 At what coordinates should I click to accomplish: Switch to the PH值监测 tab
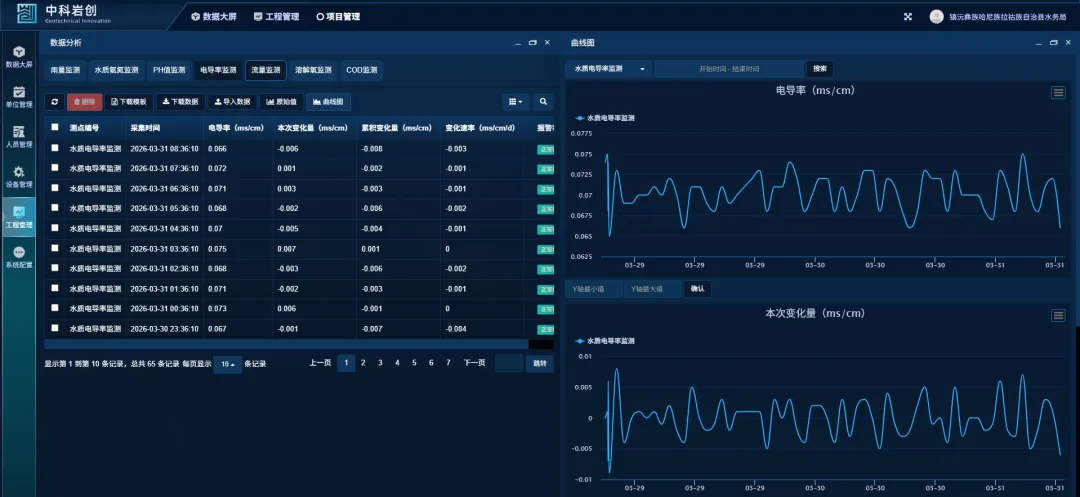point(169,70)
